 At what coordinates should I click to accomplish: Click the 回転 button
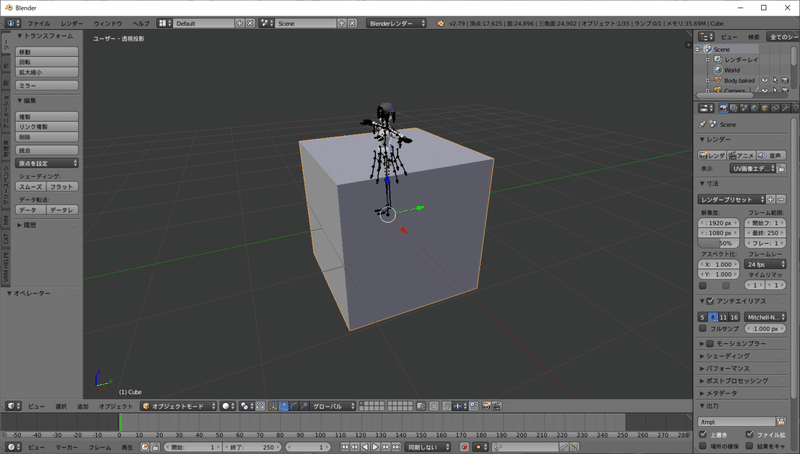[x=47, y=62]
